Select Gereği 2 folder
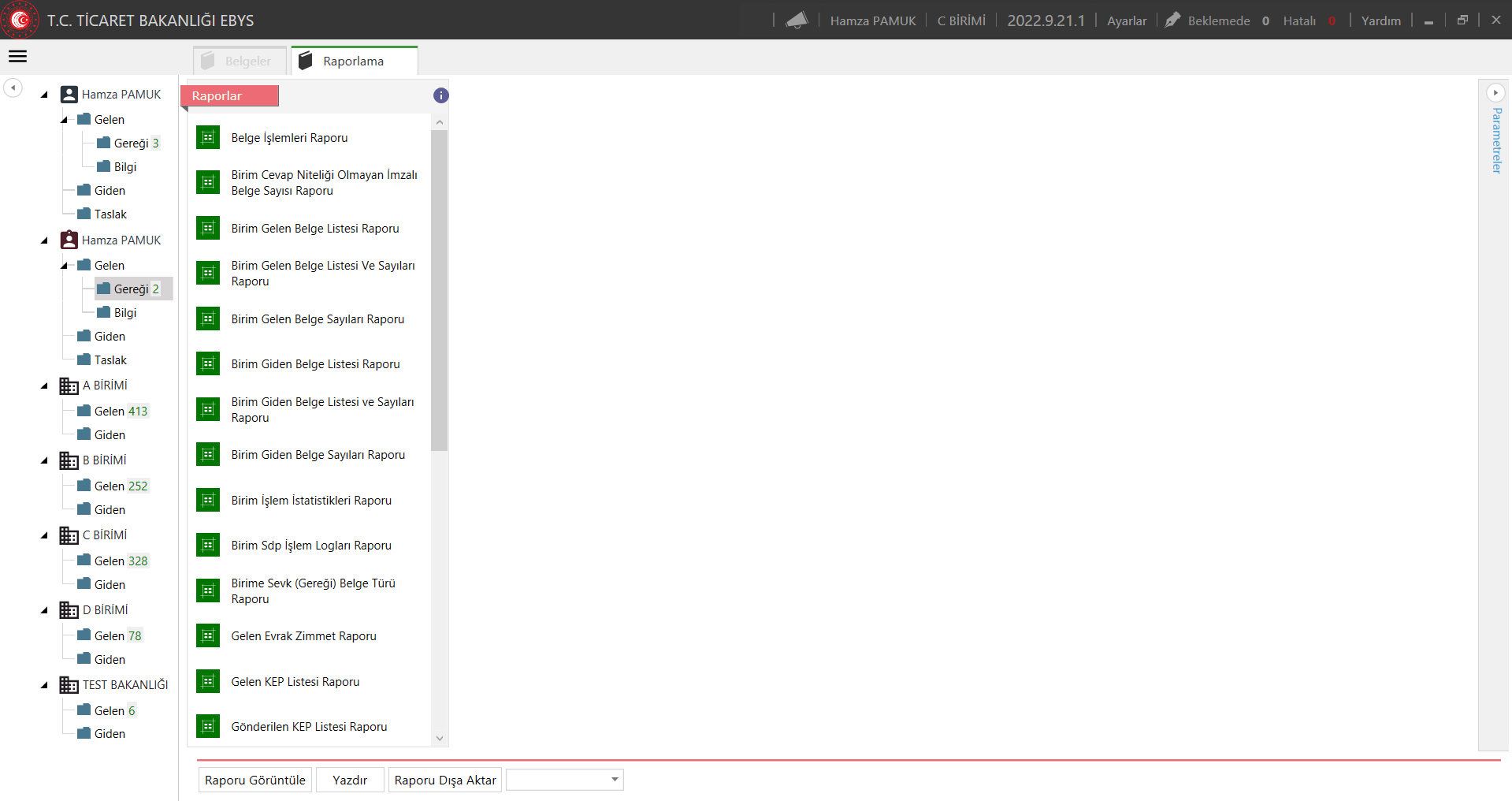 point(134,289)
